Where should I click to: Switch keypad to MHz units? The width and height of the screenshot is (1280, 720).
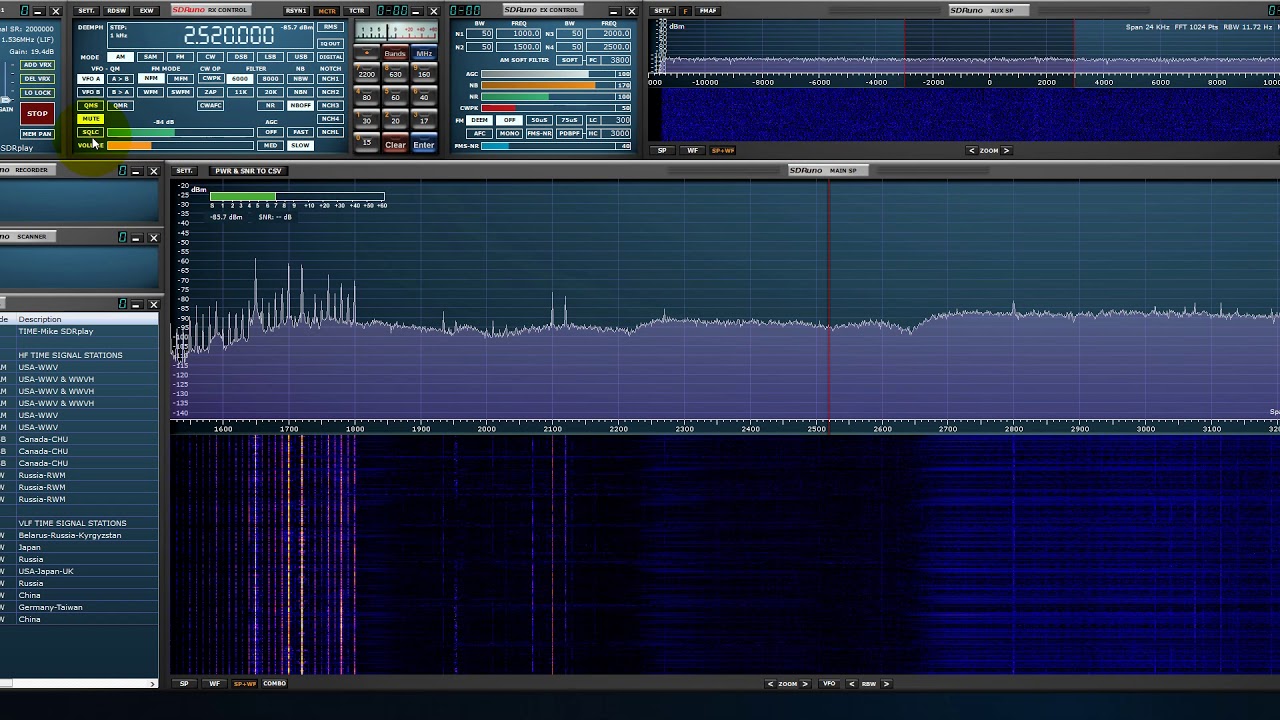(424, 53)
